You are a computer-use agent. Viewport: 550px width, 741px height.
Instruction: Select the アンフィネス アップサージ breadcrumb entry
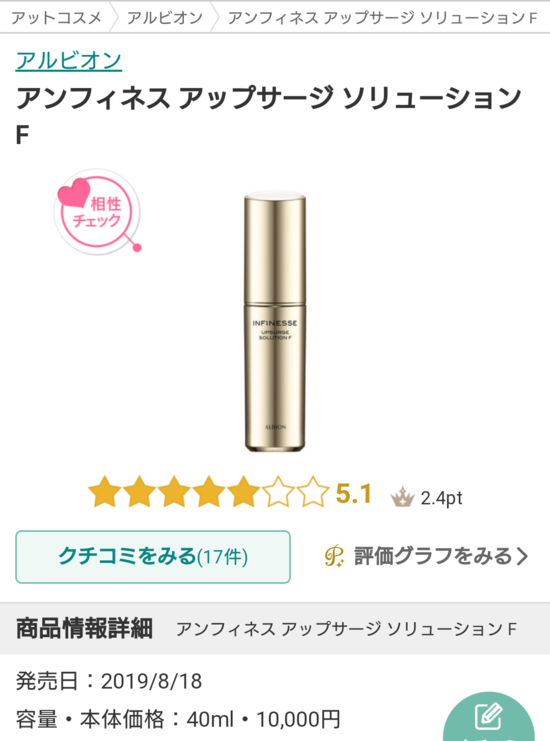click(x=382, y=18)
